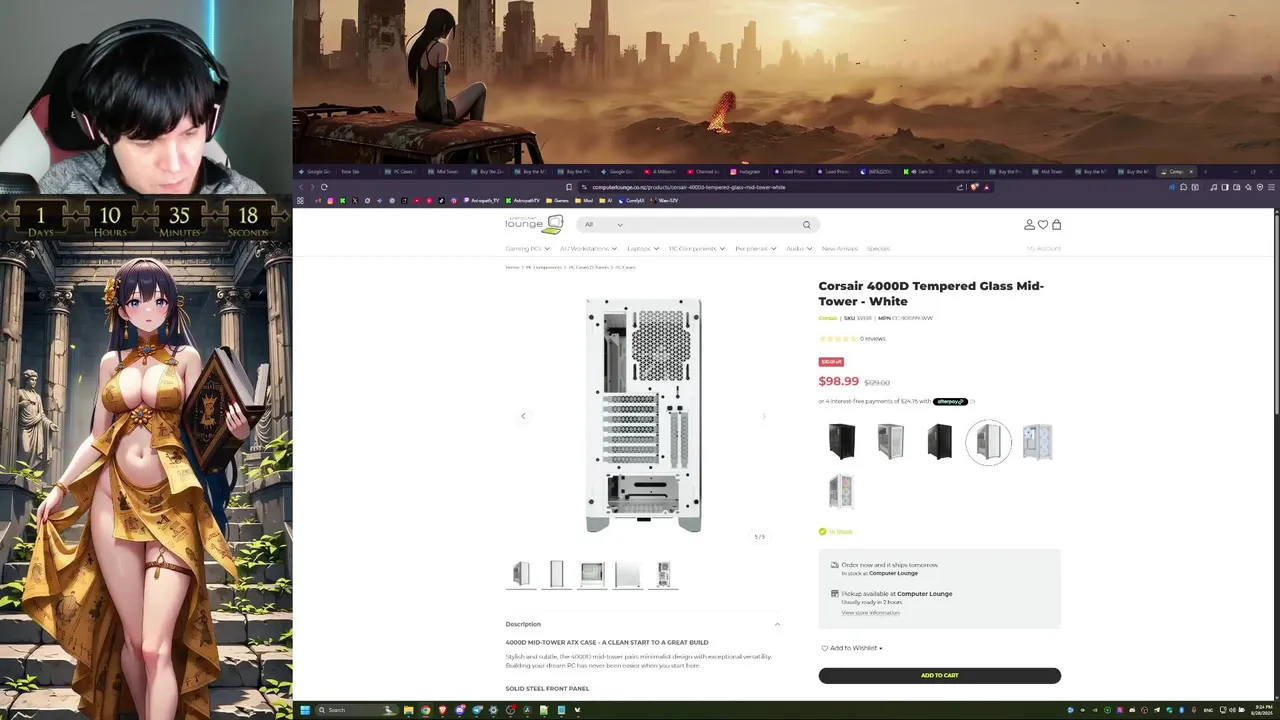
Task: Open Brave browser from the taskbar
Action: point(442,710)
